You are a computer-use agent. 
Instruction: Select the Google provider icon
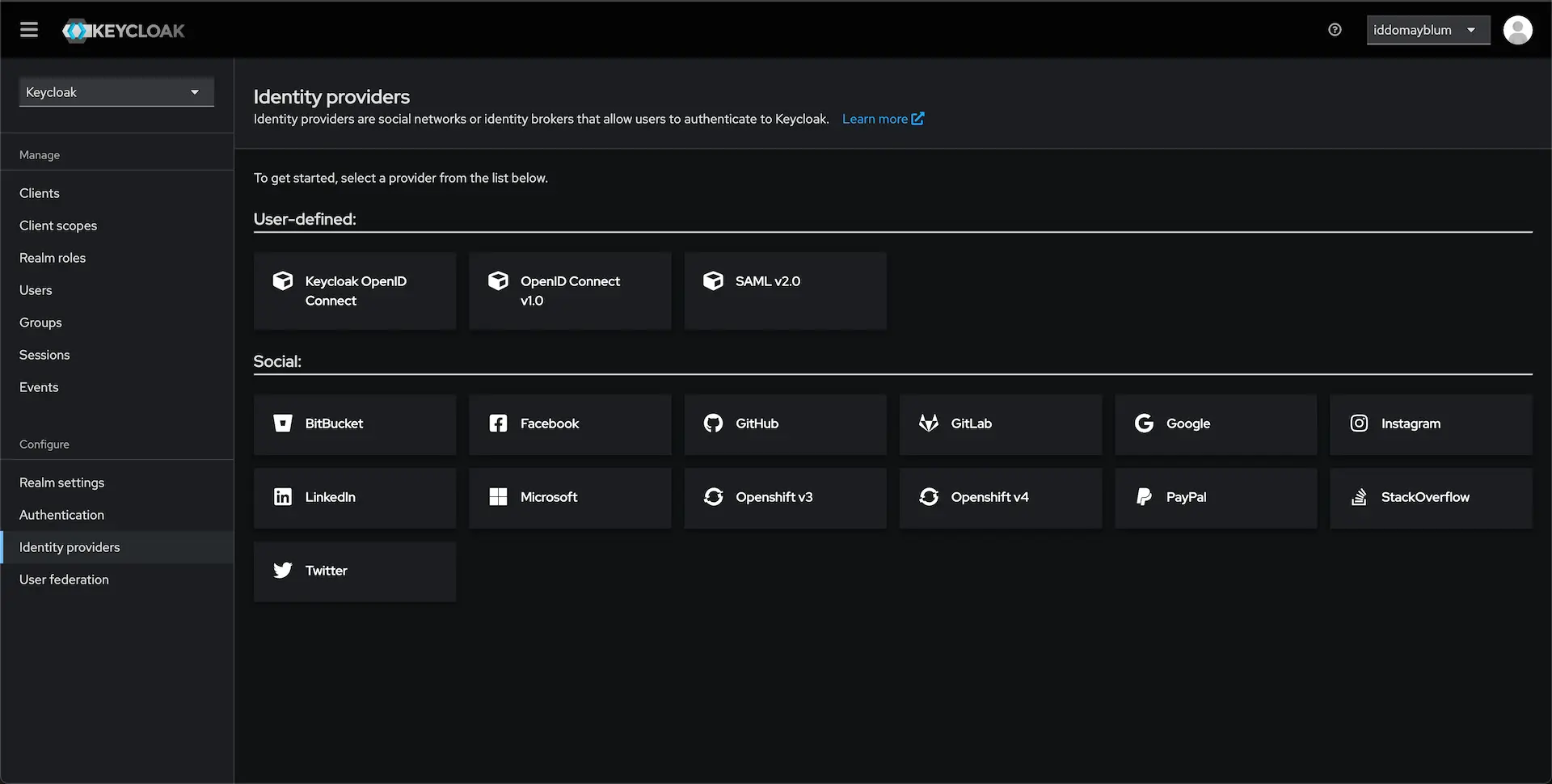point(1144,423)
